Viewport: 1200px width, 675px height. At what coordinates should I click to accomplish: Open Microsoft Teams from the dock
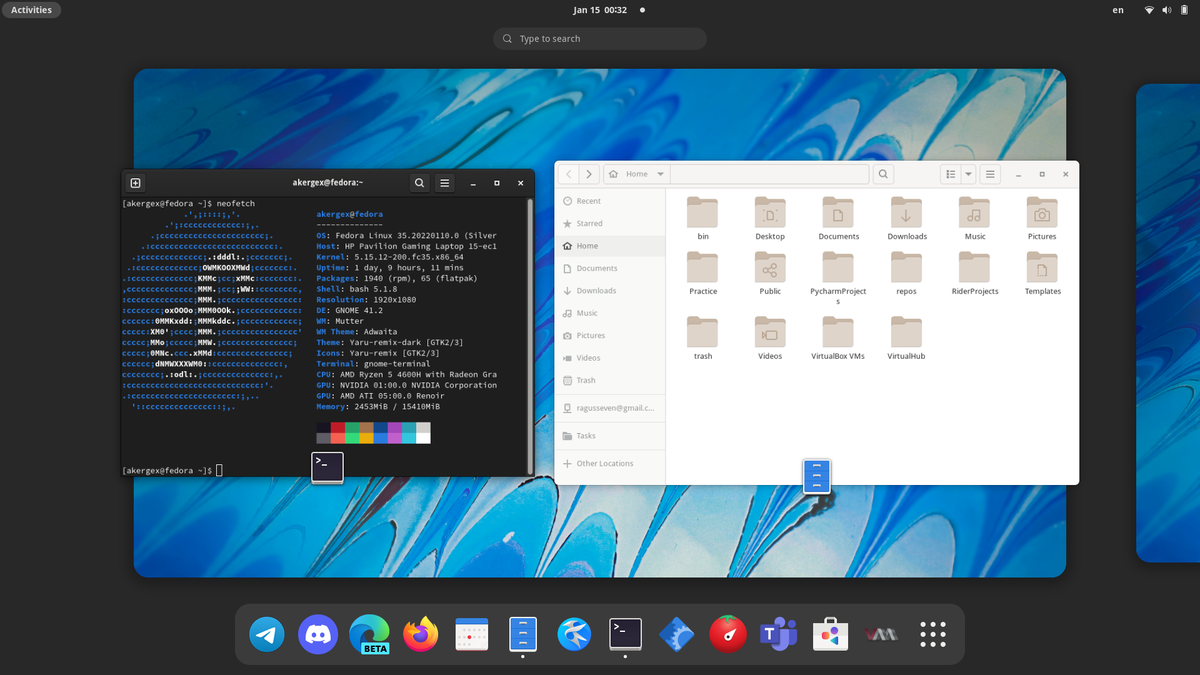tap(780, 634)
